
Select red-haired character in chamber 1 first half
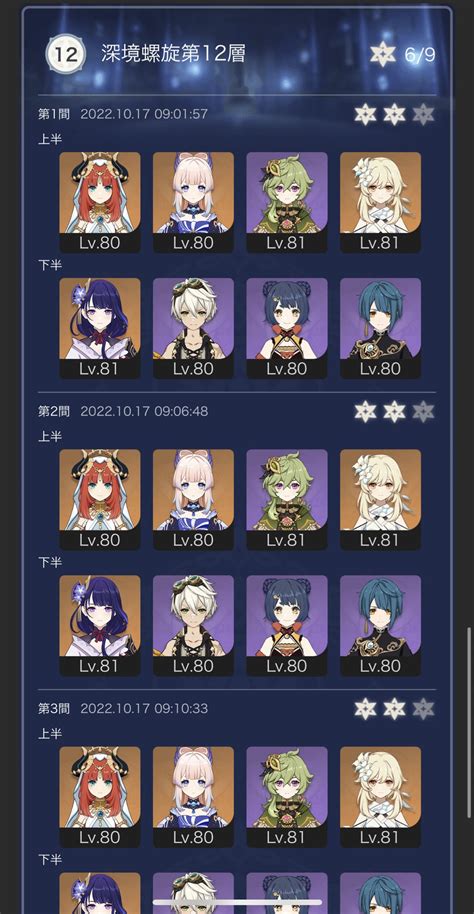(x=100, y=202)
